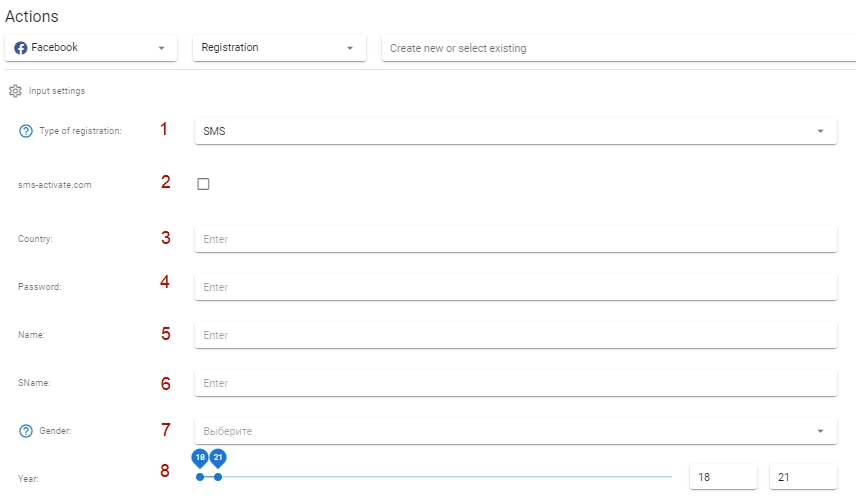Expand the SMS registration type dropdown
This screenshot has height=496, width=856.
[515, 131]
